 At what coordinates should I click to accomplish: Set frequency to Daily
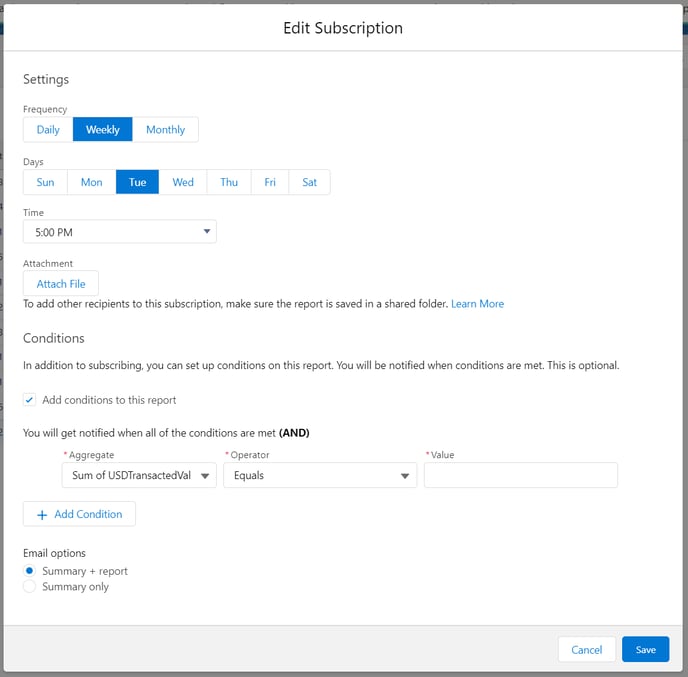48,130
